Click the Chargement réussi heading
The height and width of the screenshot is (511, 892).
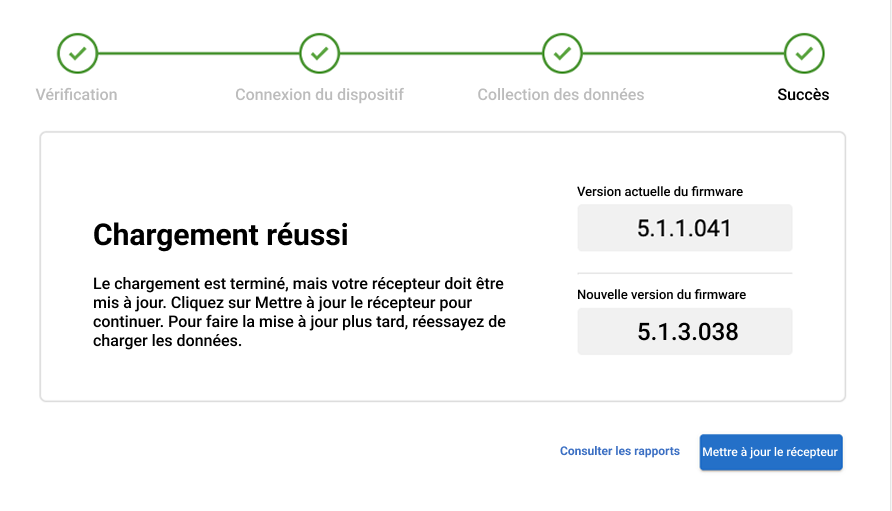(220, 235)
